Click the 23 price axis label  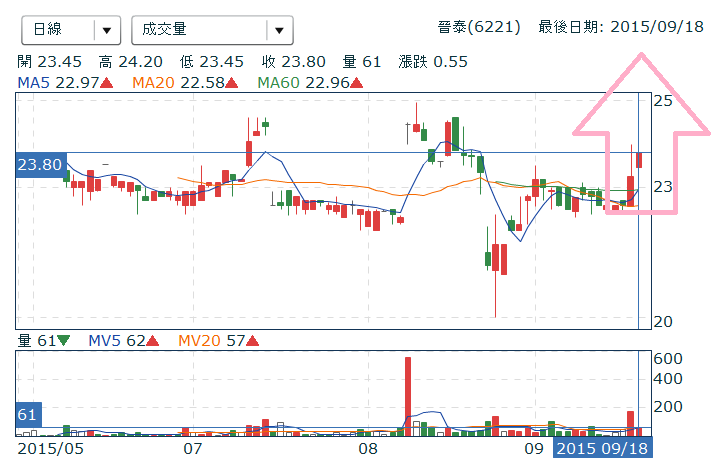(x=663, y=187)
